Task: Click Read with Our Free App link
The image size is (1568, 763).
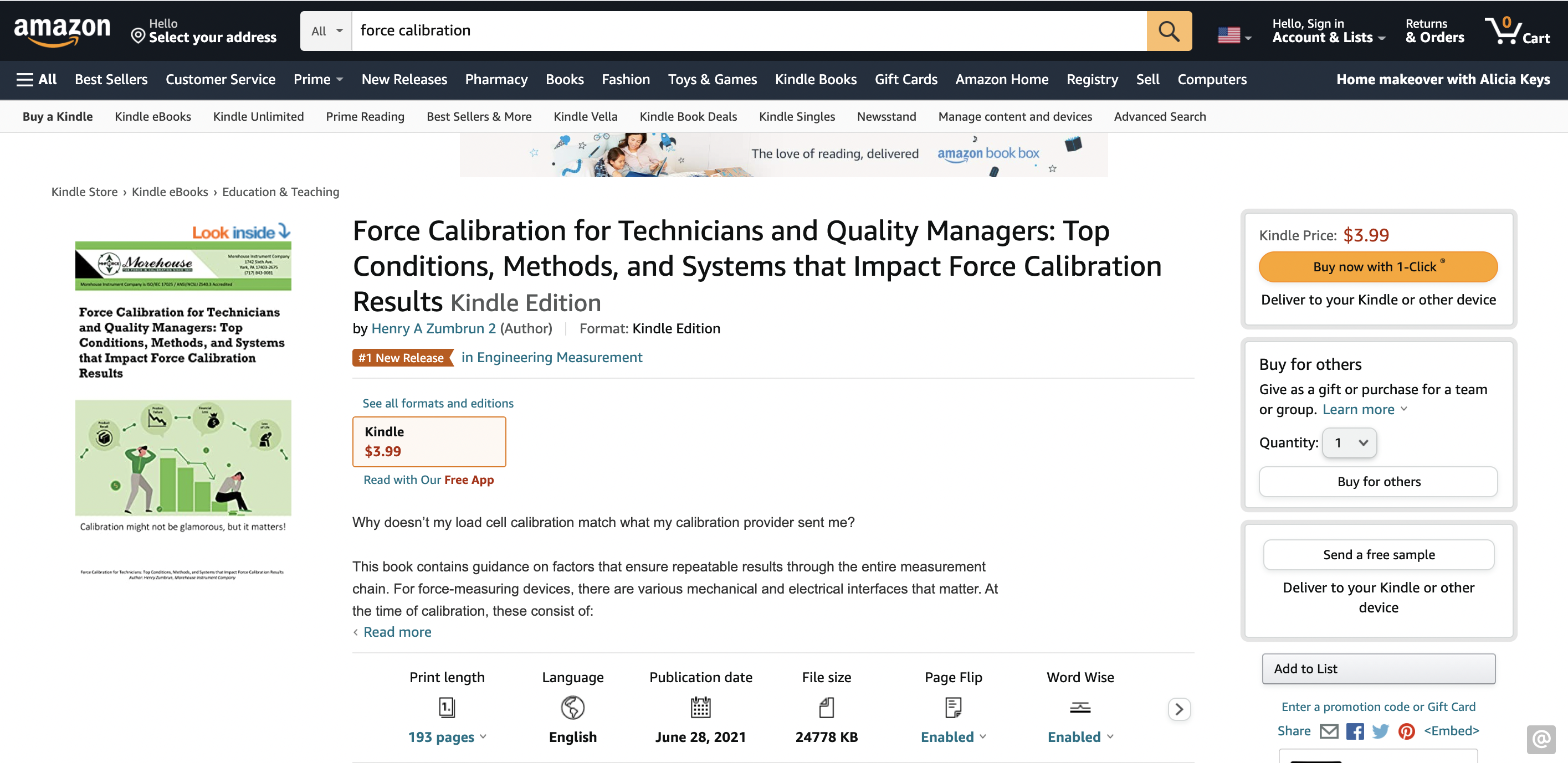Action: pos(428,480)
